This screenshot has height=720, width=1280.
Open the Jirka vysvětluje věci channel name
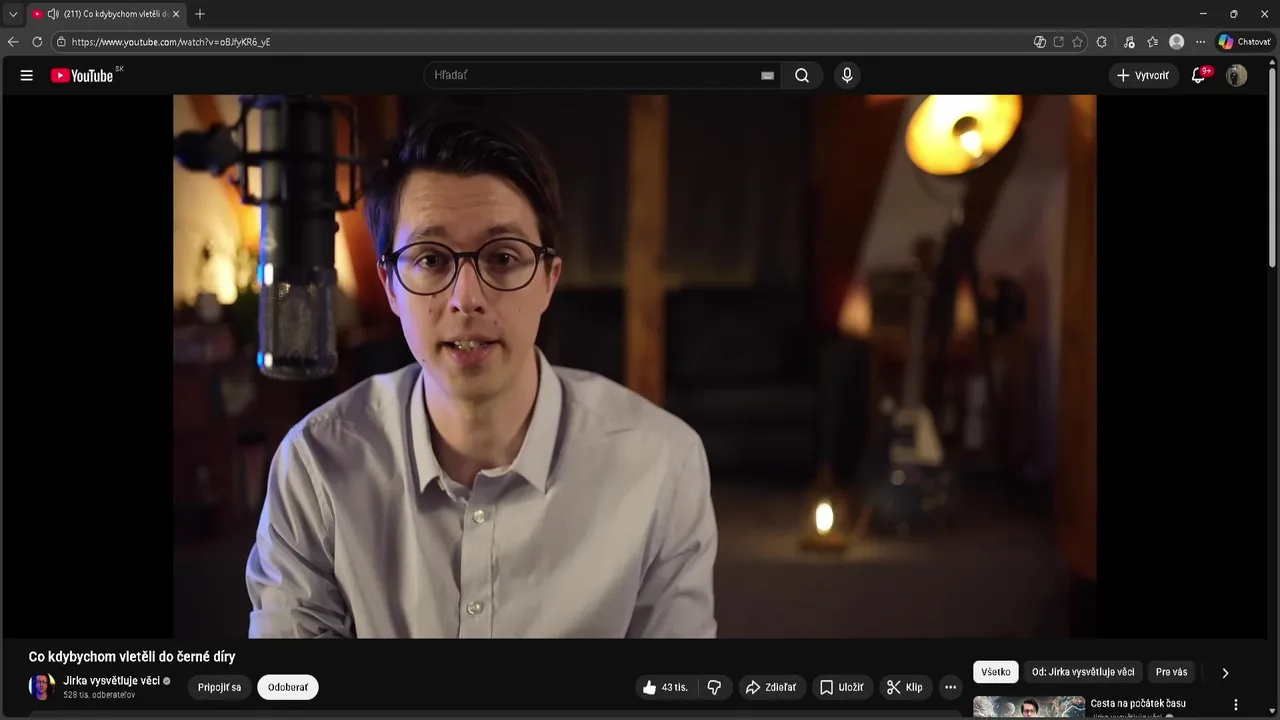coord(111,681)
